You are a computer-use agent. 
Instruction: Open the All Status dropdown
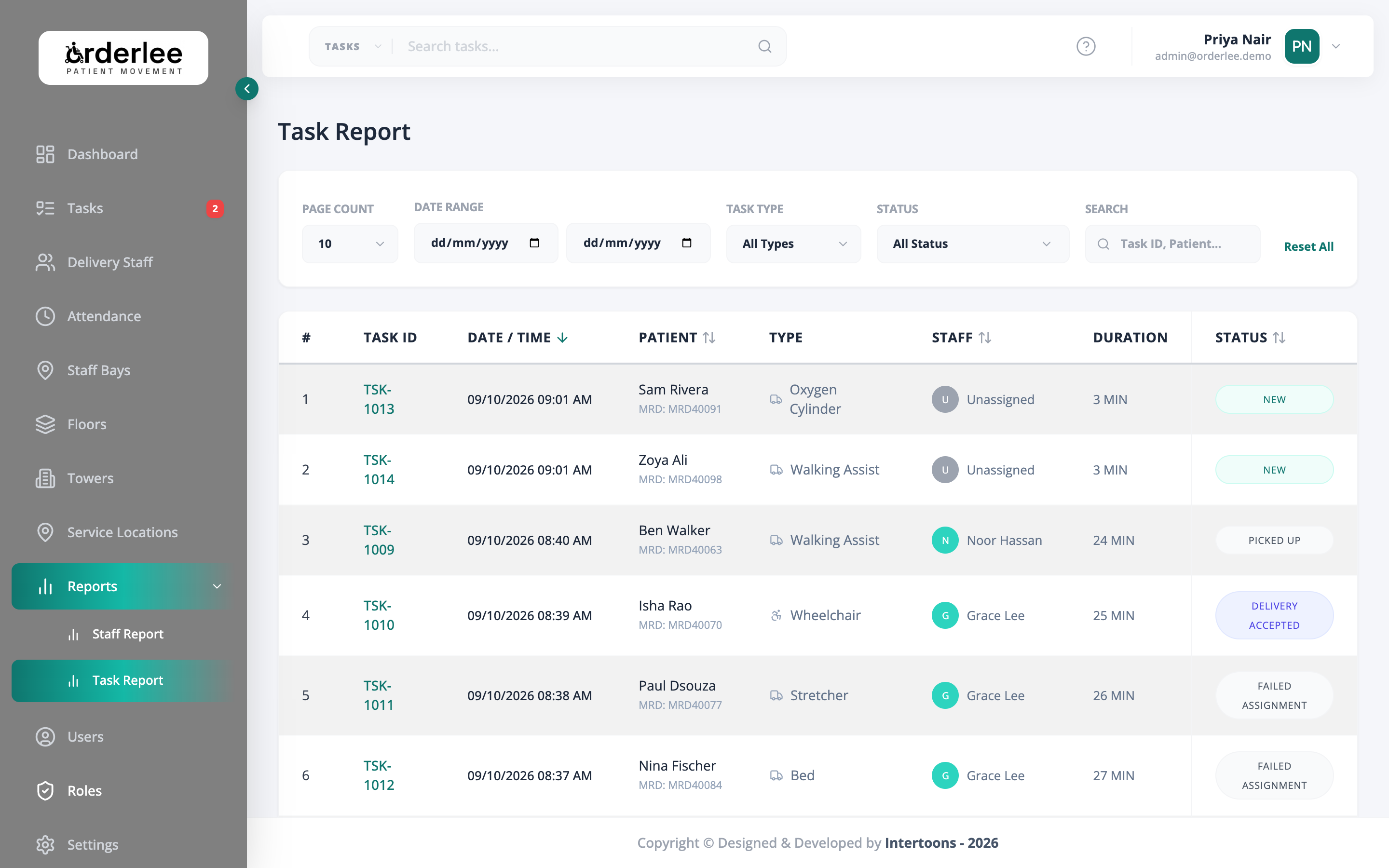[973, 244]
